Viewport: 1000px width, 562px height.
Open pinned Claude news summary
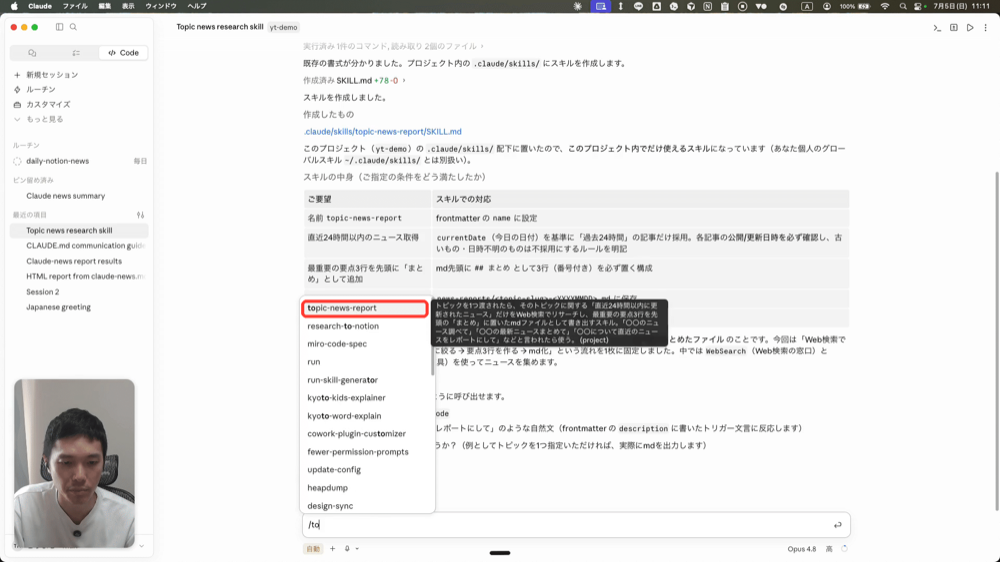(x=66, y=196)
